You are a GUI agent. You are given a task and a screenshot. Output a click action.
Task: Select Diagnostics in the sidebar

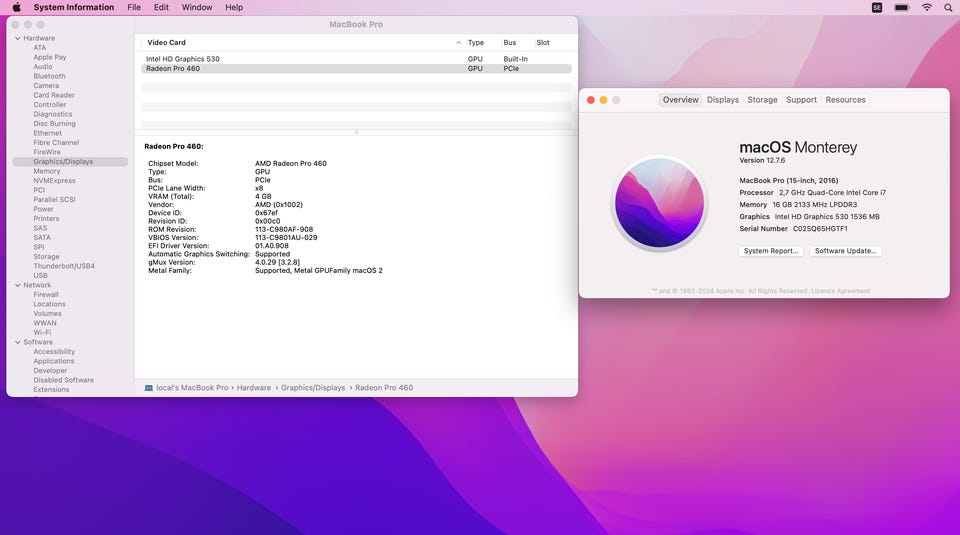[x=53, y=114]
